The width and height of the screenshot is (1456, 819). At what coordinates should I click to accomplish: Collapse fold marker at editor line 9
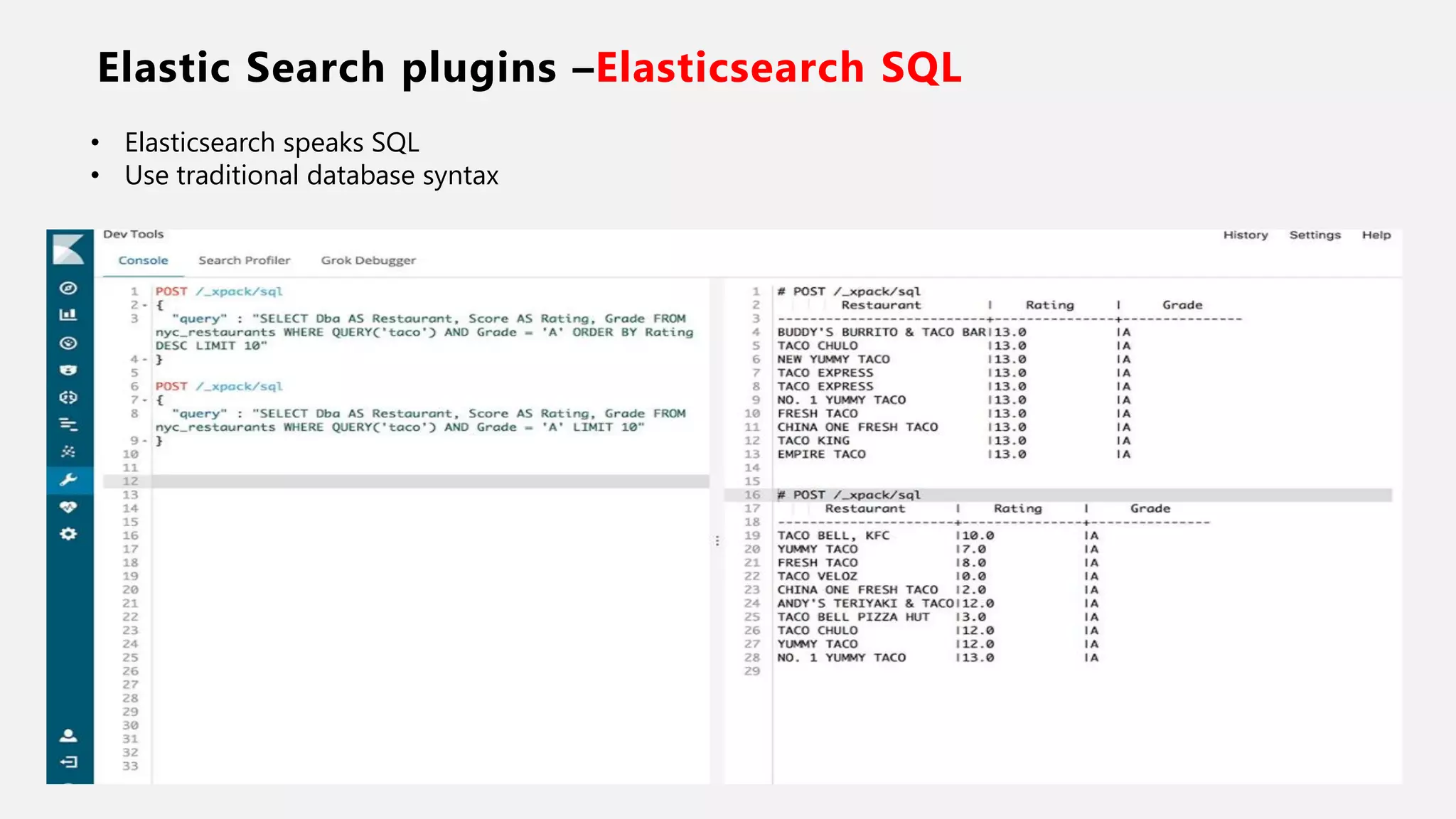click(145, 440)
